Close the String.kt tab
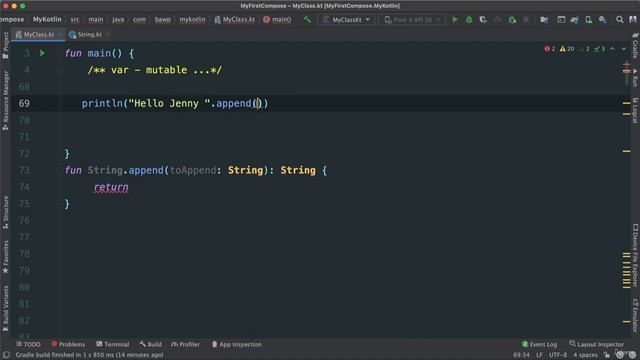Viewport: 640px width, 360px height. [107, 35]
